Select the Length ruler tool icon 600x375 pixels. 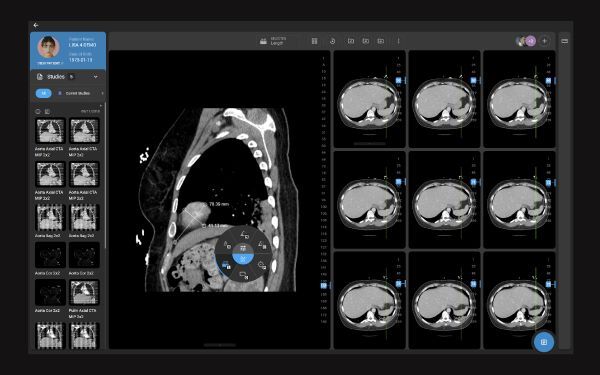pos(263,41)
